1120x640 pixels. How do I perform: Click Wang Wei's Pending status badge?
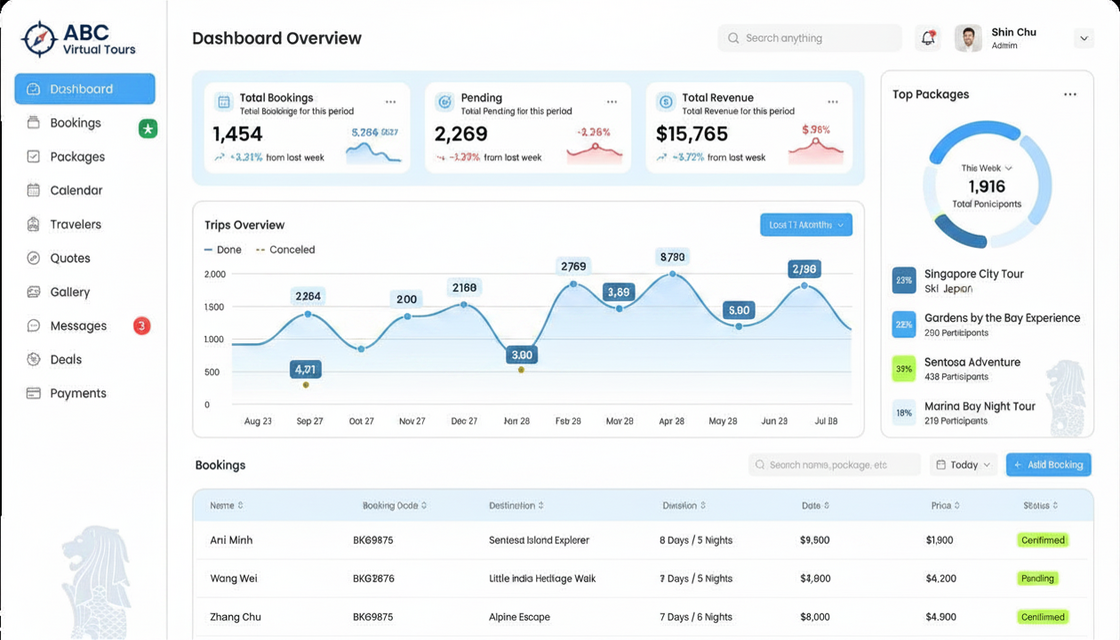coord(1037,579)
